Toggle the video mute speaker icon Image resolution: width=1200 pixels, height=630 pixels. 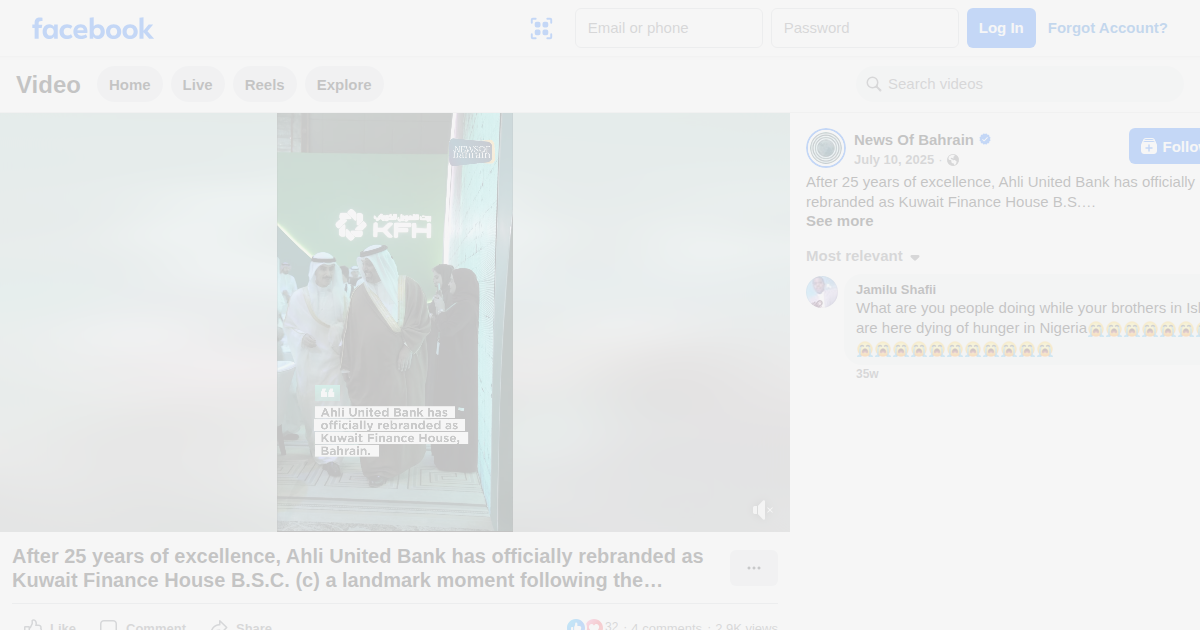pos(762,510)
